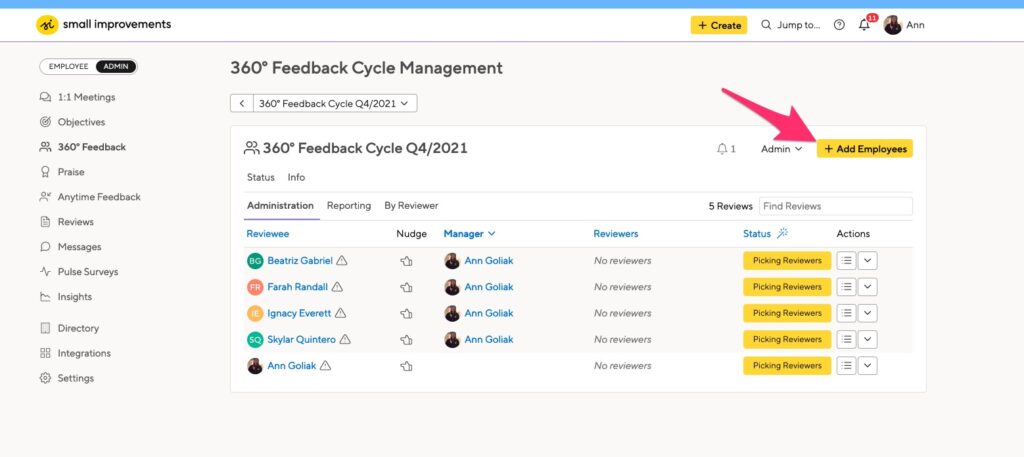The height and width of the screenshot is (457, 1024).
Task: Click the cycle bell icon showing 1
Action: [x=726, y=149]
